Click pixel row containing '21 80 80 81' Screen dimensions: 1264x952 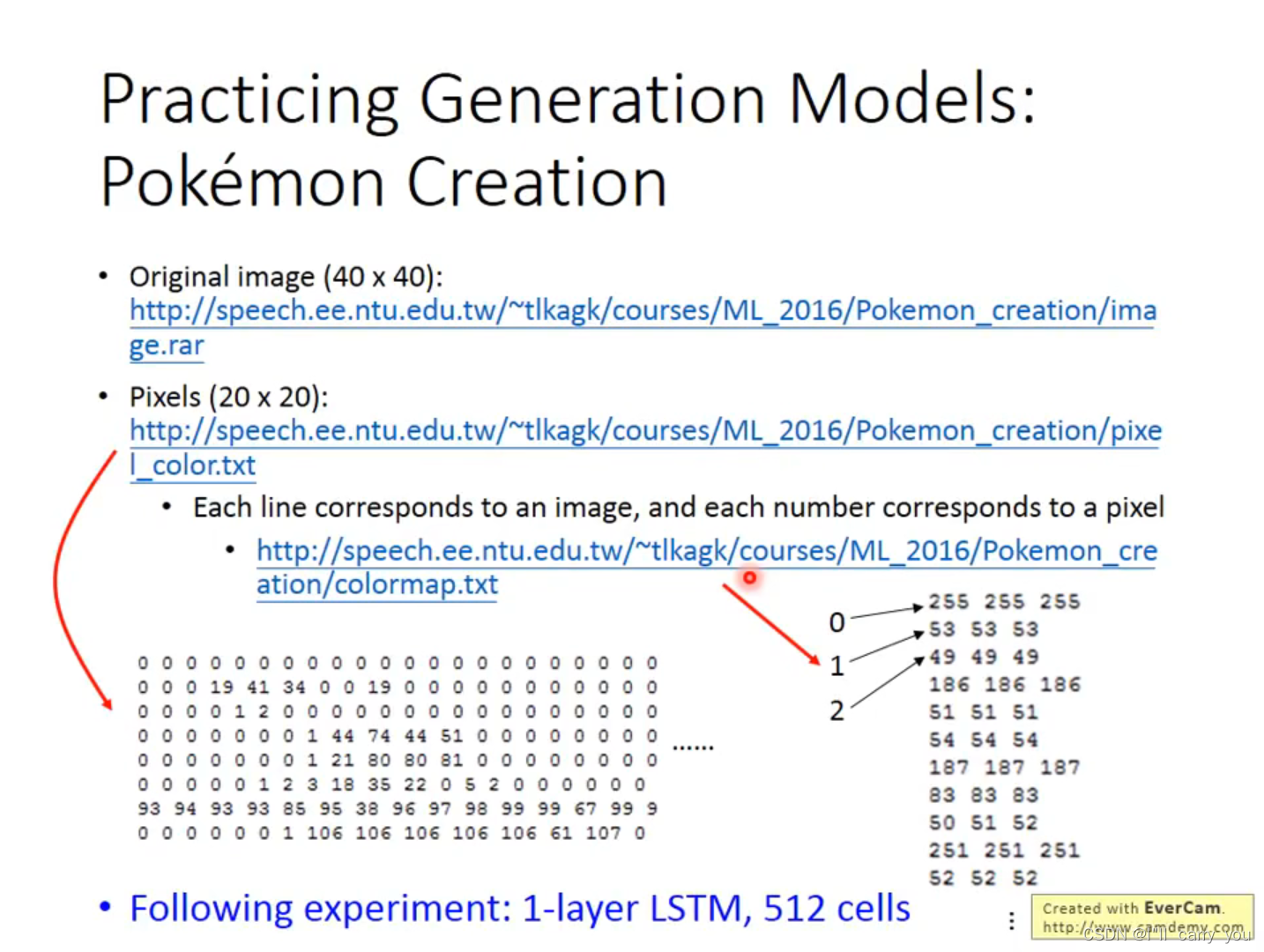pos(398,760)
